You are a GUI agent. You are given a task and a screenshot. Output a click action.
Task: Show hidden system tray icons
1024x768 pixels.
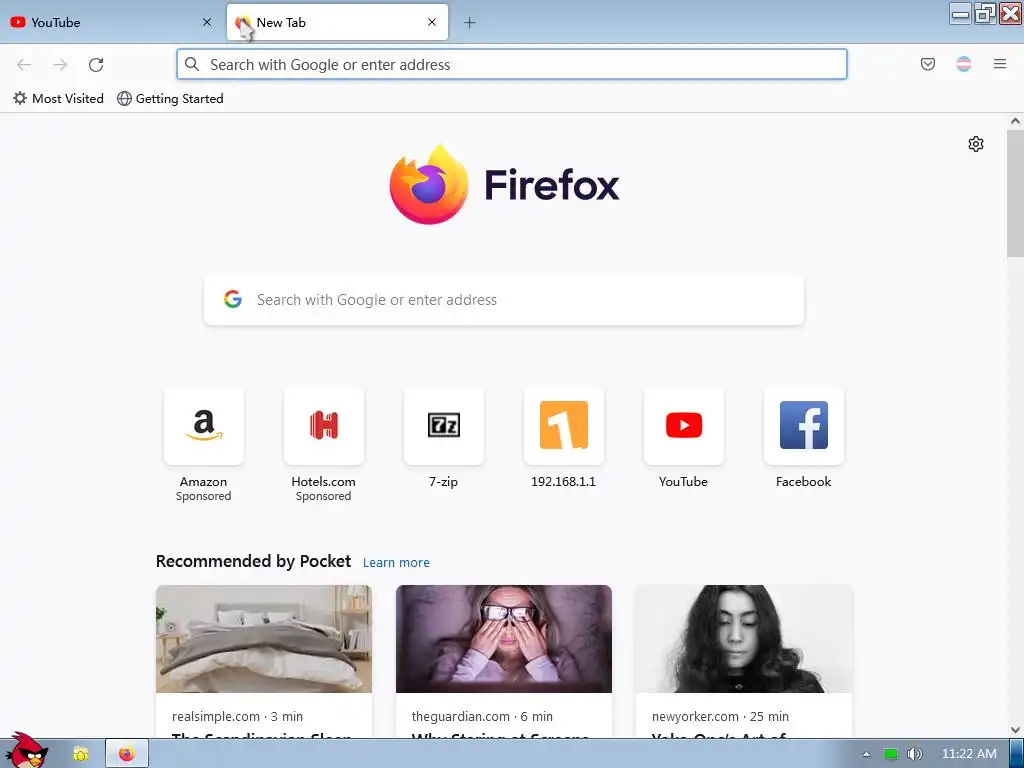(867, 754)
